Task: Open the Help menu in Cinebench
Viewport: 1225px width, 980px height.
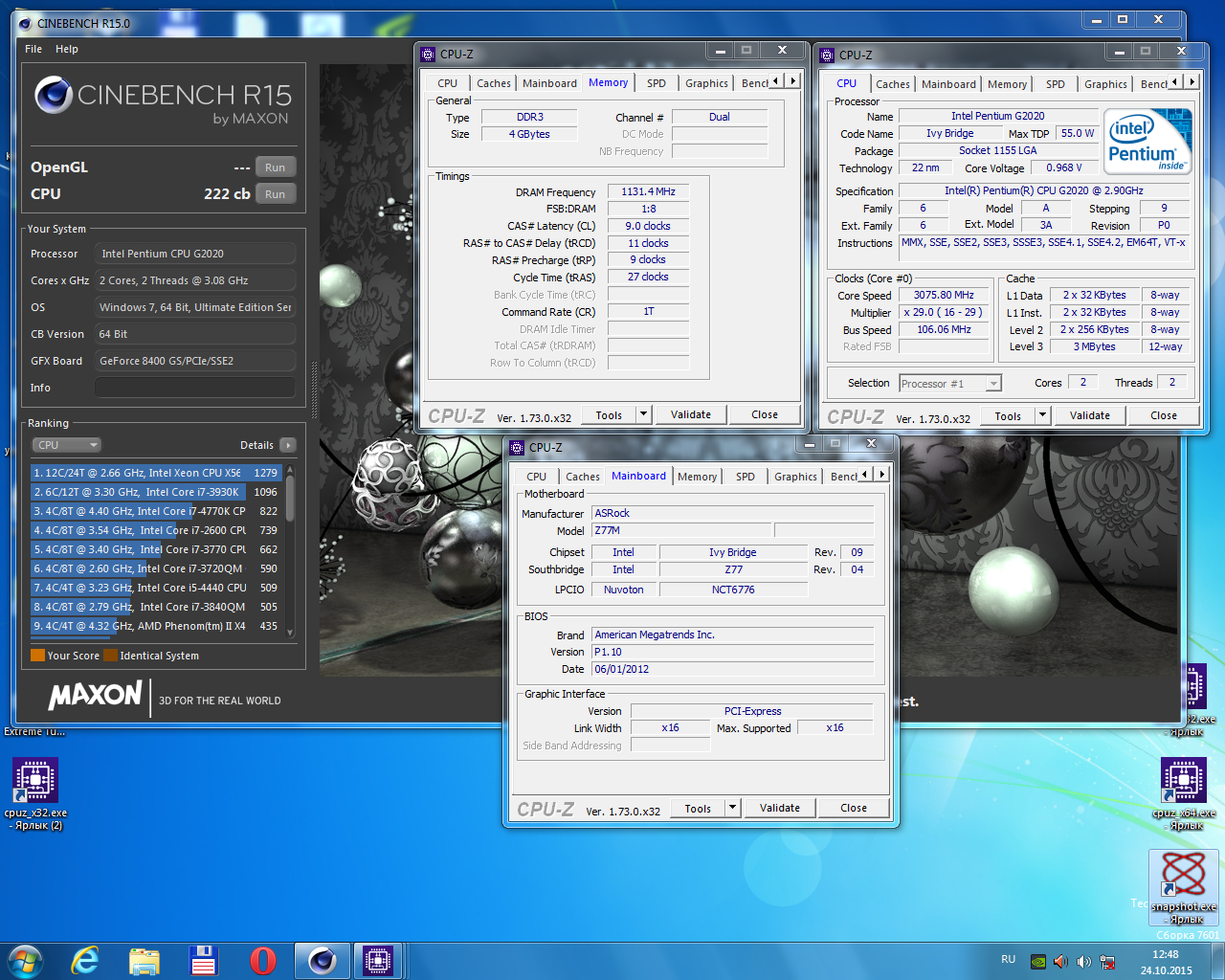Action: click(67, 49)
